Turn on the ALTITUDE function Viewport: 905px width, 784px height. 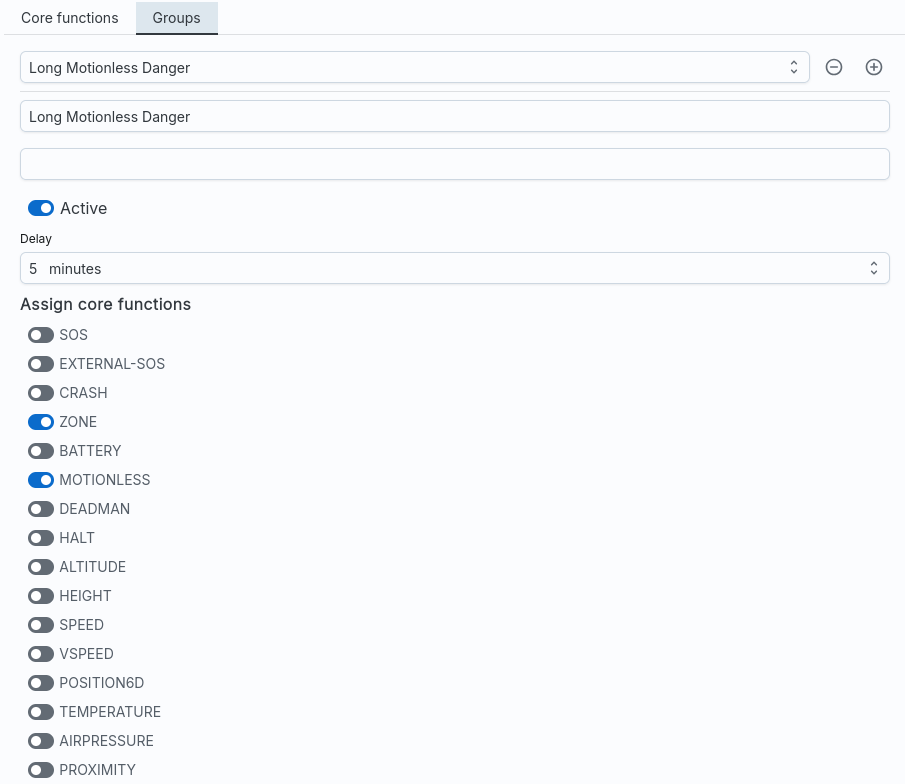tap(41, 567)
